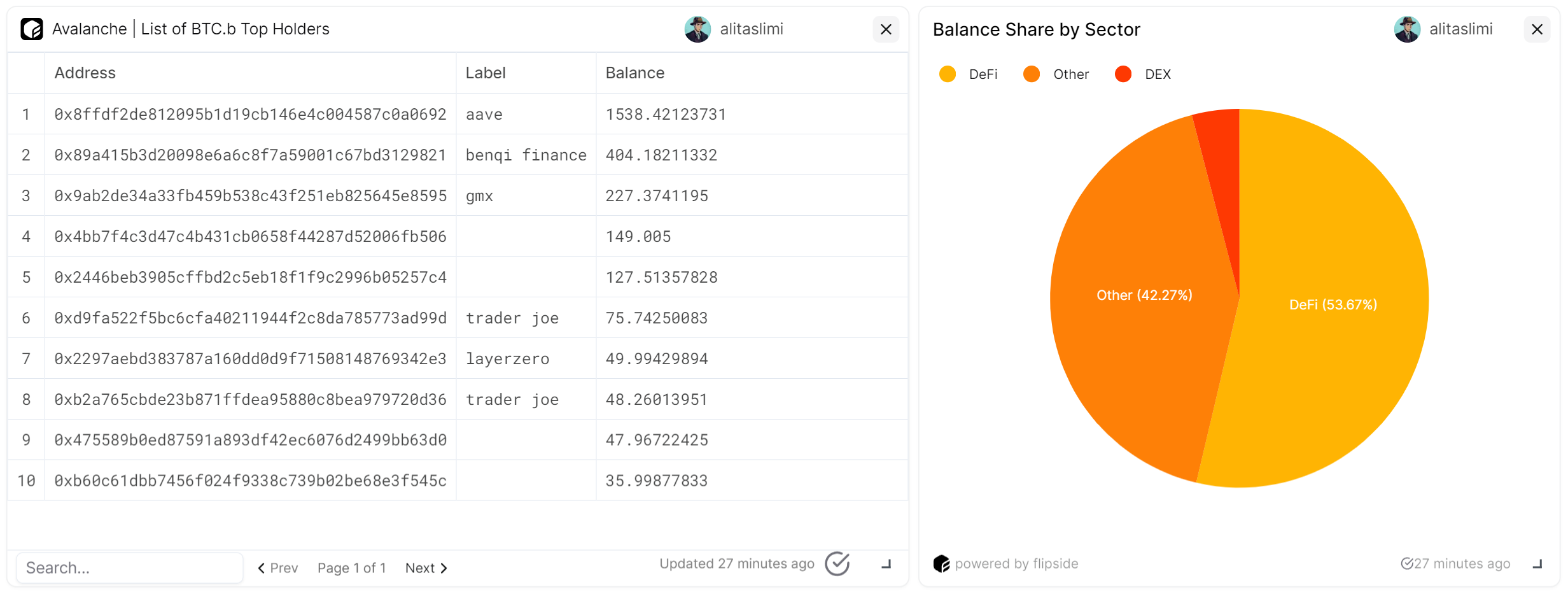
Task: Click the refresh checkmark icon beside Updated text
Action: (x=837, y=563)
